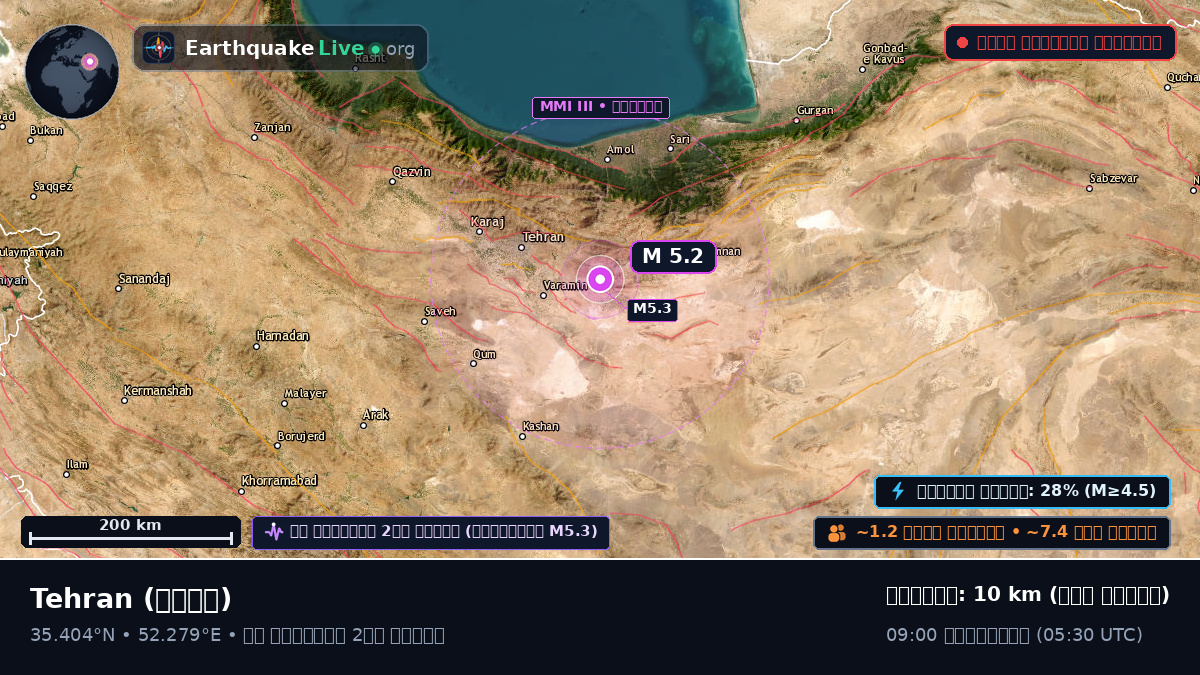Click the Borujerd city label
The height and width of the screenshot is (675, 1200).
tap(302, 436)
